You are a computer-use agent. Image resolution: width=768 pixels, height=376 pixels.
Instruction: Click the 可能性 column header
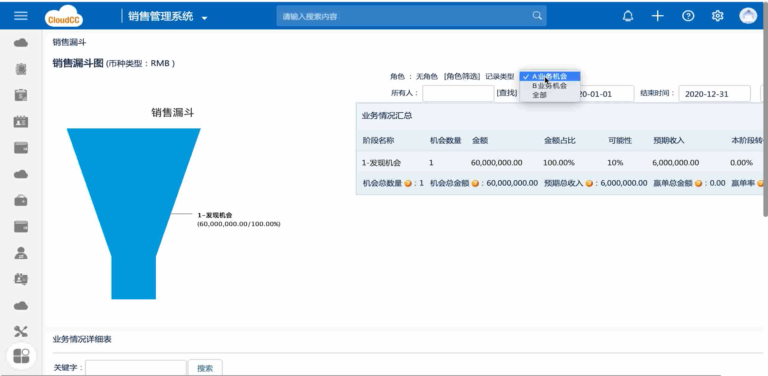point(620,141)
